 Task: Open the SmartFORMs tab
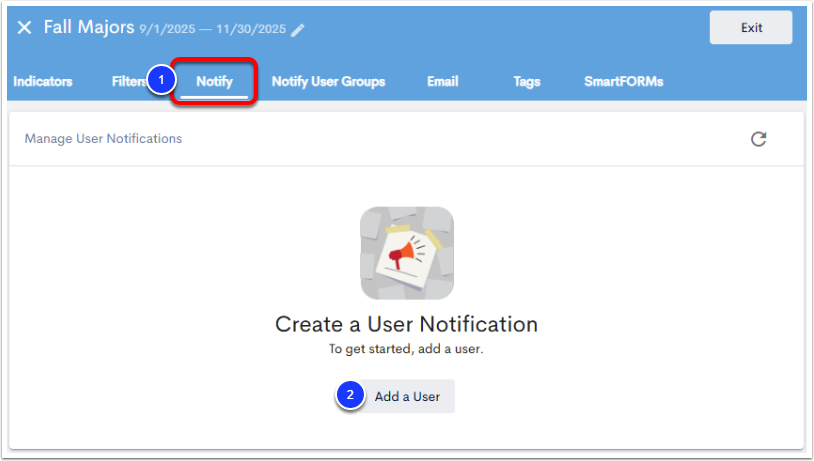click(623, 82)
